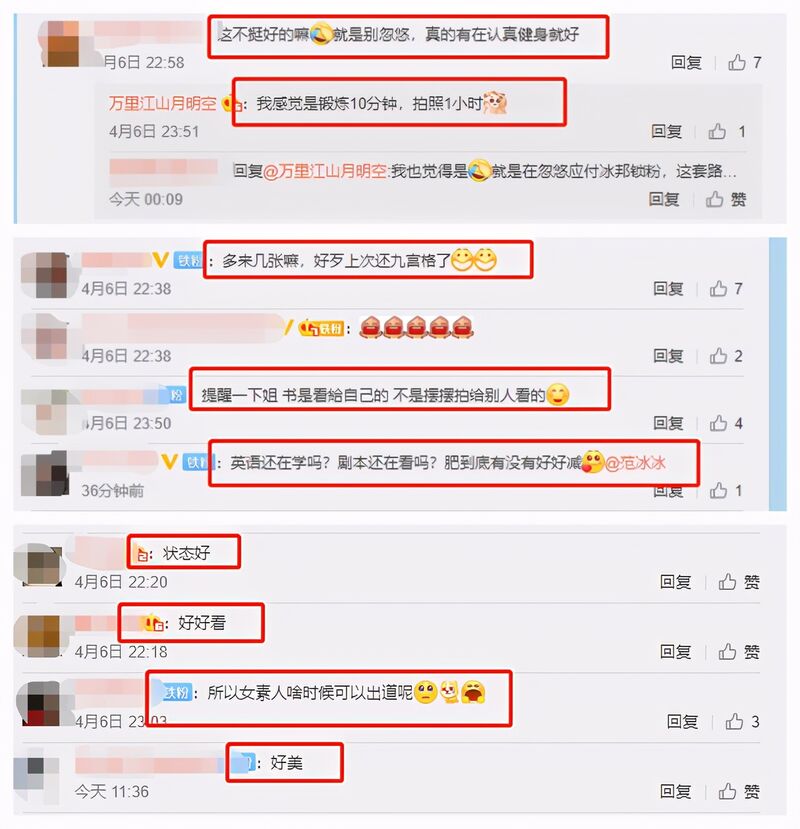The height and width of the screenshot is (829, 800).
Task: Click @万里江山月明空 mention in the reply
Action: coord(326,171)
